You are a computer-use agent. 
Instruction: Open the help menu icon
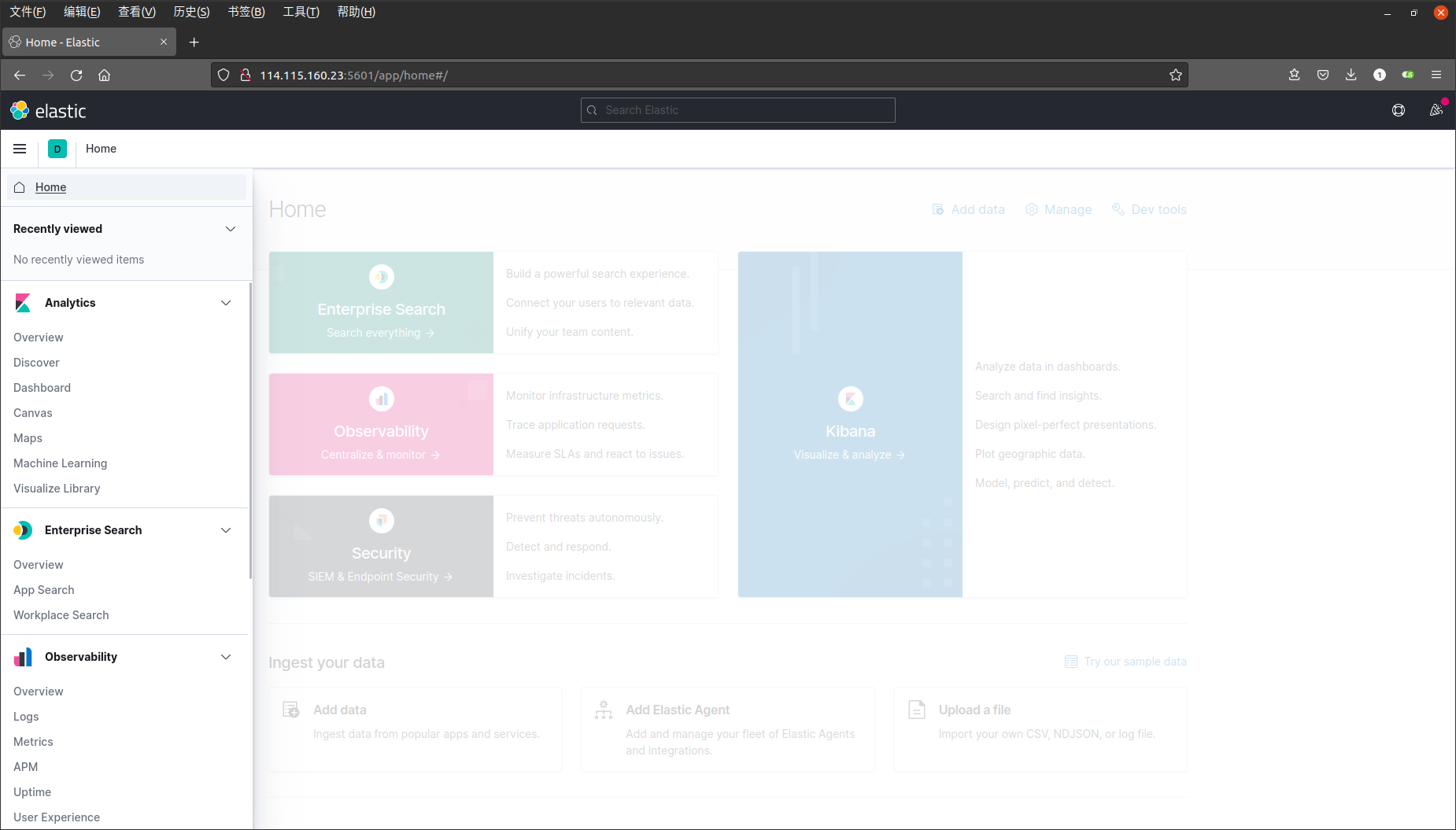1399,110
